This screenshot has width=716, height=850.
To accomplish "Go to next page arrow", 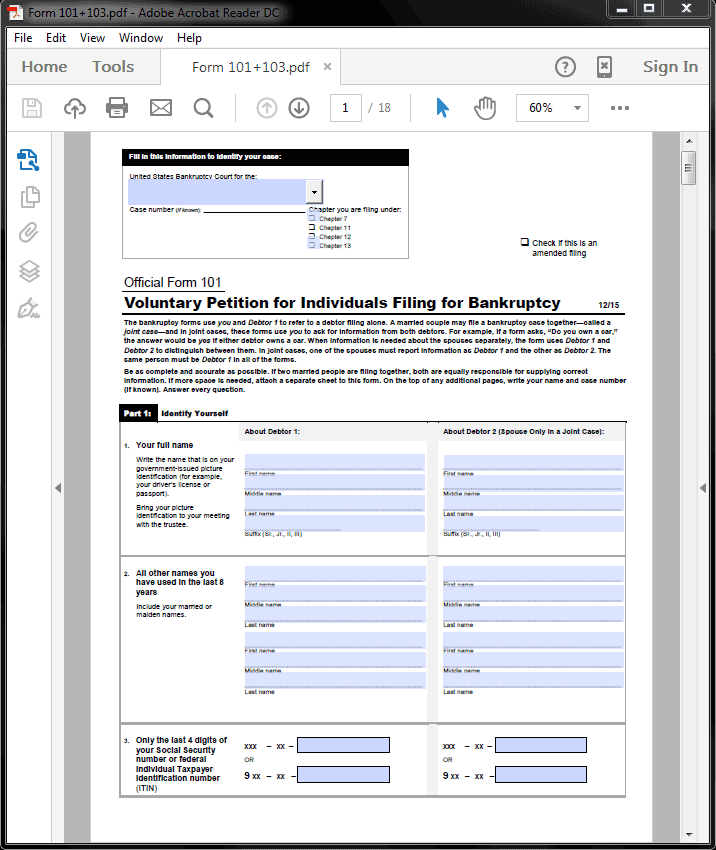I will [x=299, y=108].
